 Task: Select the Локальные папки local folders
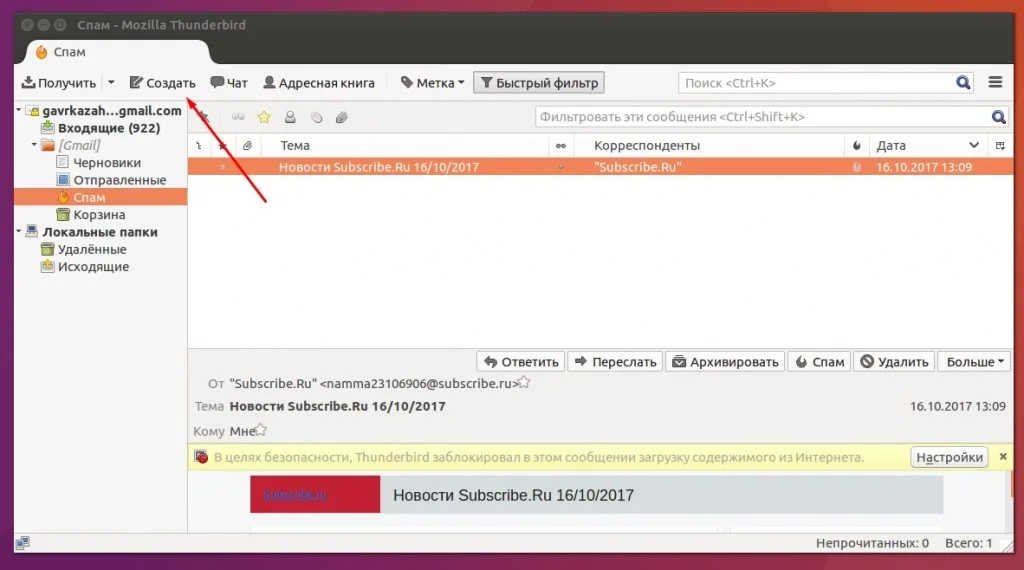coord(99,232)
